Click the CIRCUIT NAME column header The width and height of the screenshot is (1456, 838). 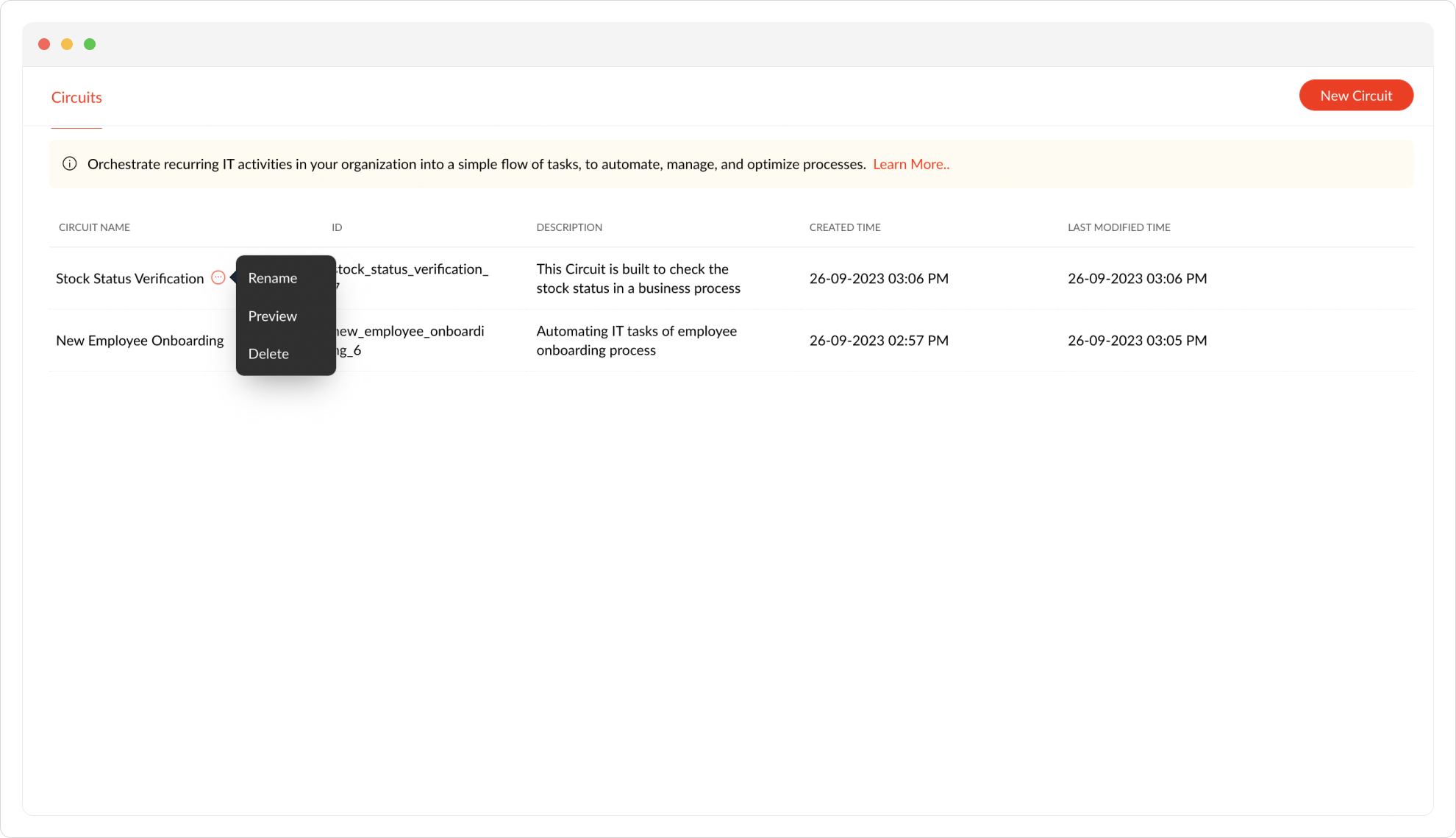pyautogui.click(x=94, y=227)
